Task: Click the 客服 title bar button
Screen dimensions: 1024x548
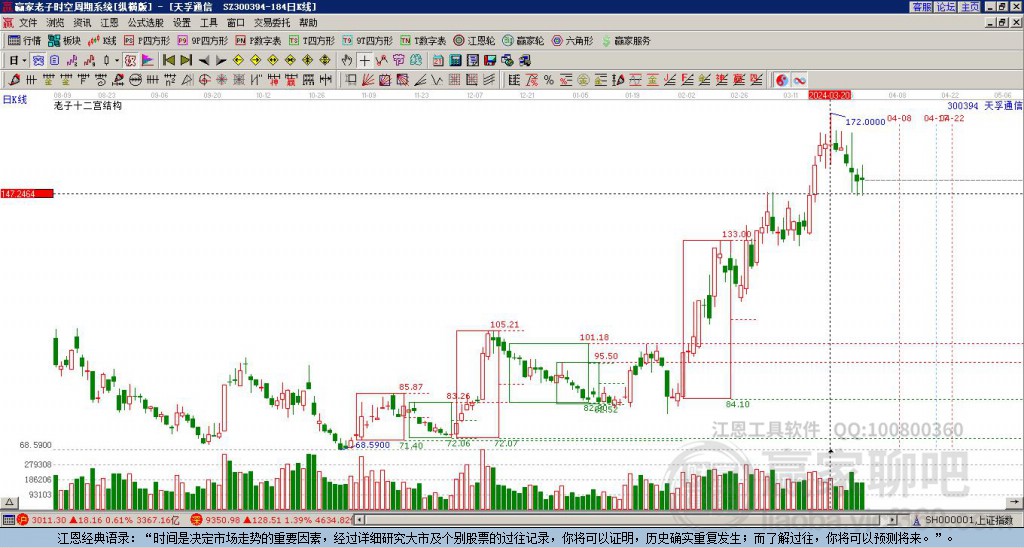Action: click(x=922, y=7)
